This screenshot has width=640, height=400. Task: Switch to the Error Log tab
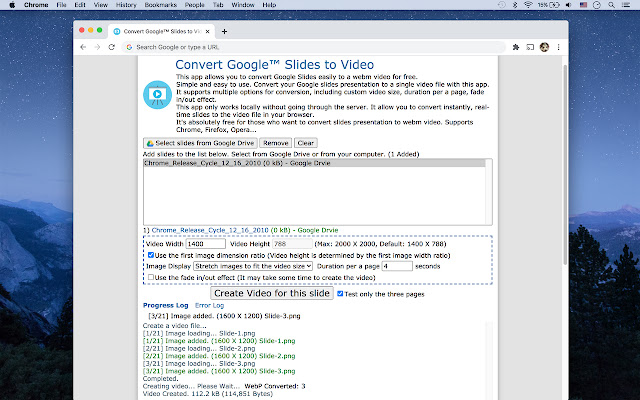click(x=209, y=304)
